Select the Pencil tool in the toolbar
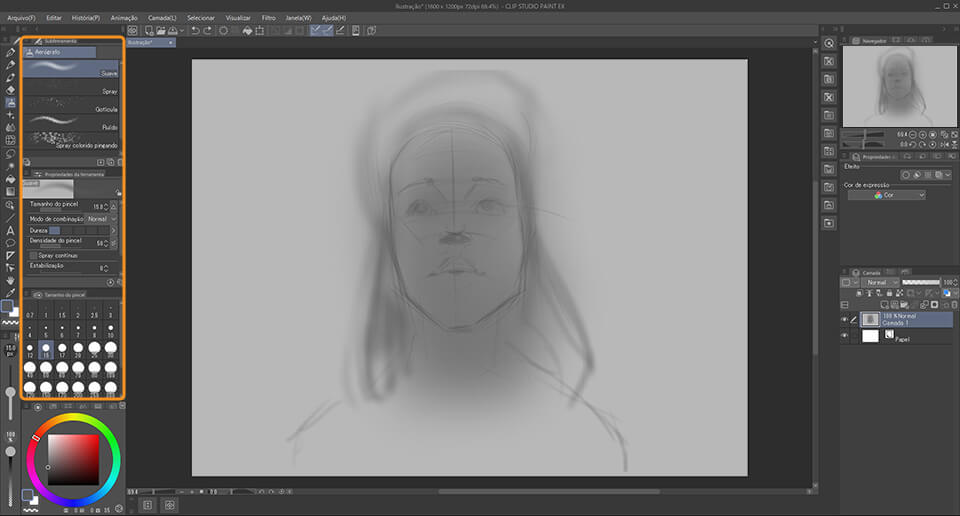 [x=10, y=65]
